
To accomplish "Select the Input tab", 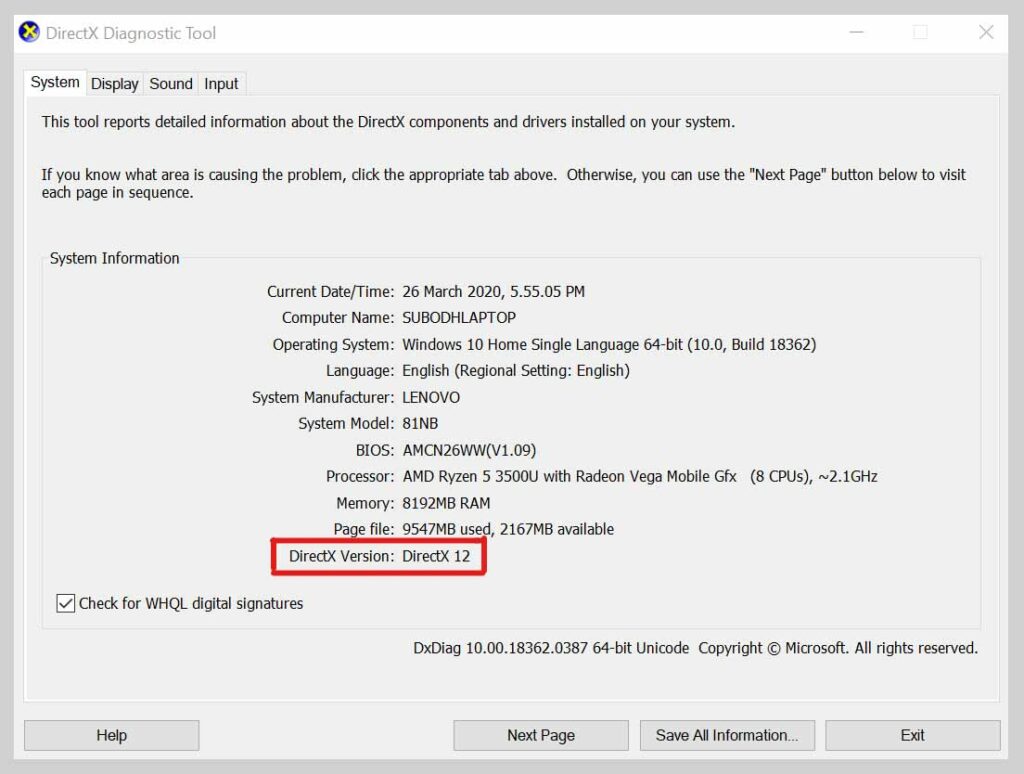I will click(x=221, y=84).
